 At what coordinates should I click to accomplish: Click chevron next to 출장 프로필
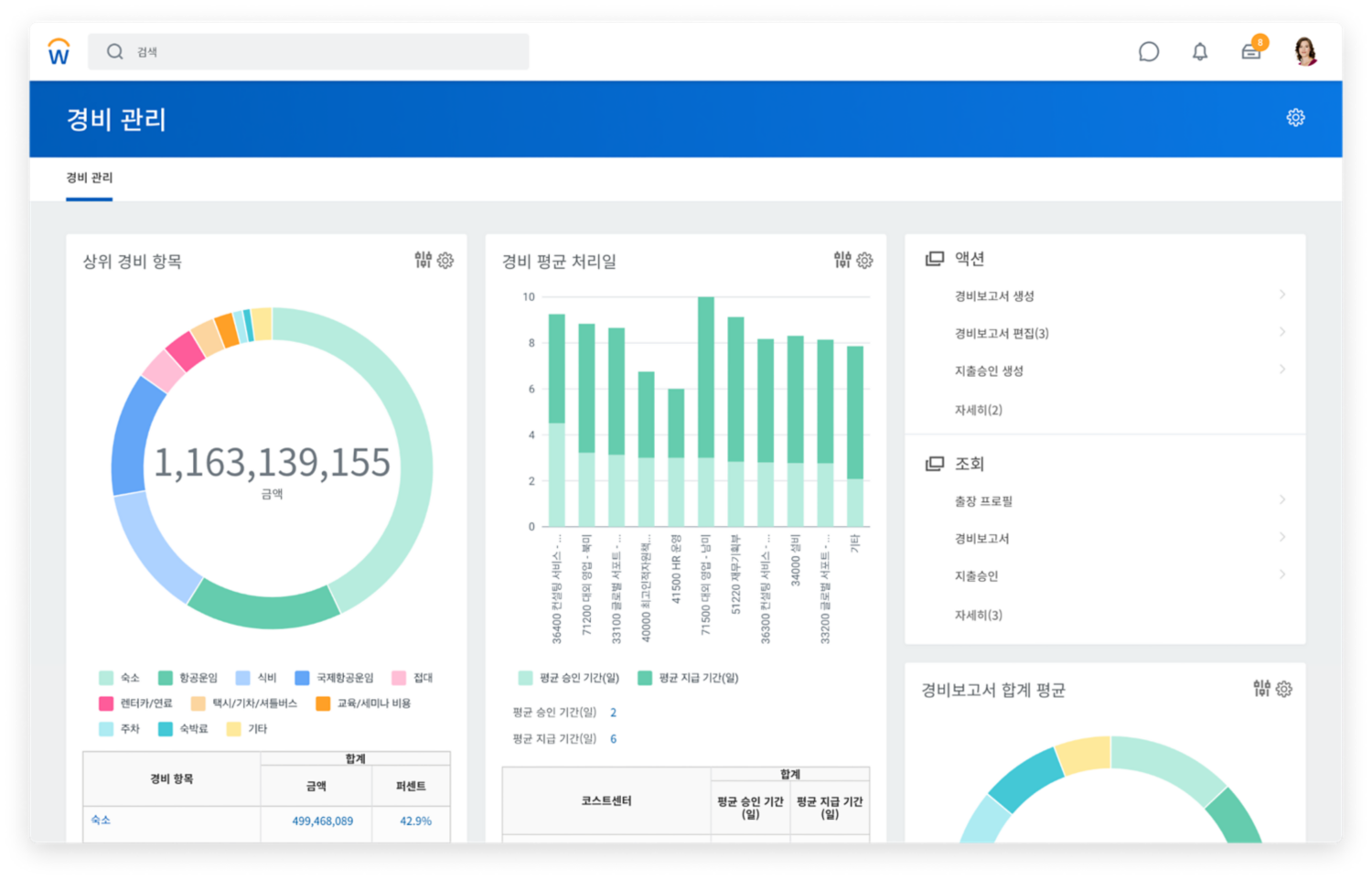(1282, 499)
